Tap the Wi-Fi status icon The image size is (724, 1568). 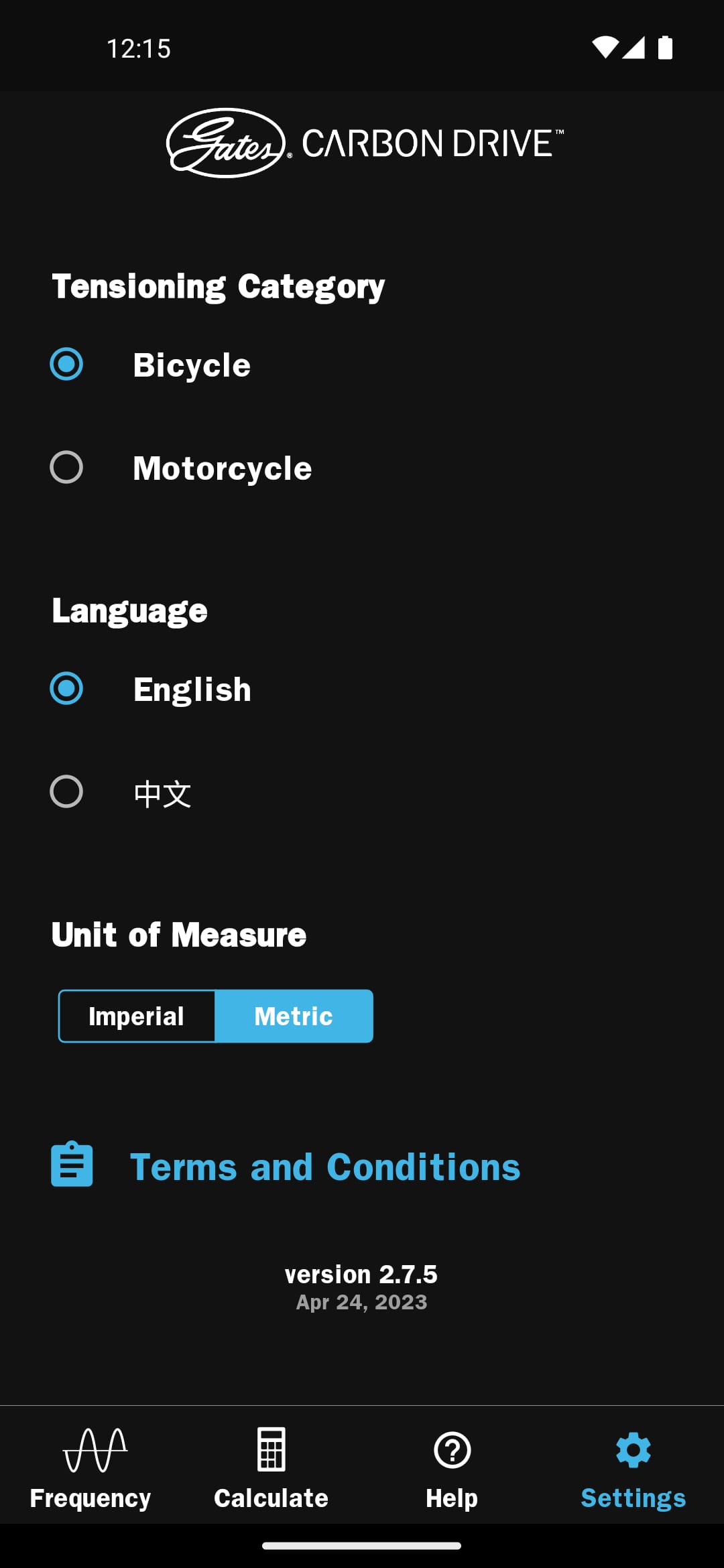click(605, 47)
